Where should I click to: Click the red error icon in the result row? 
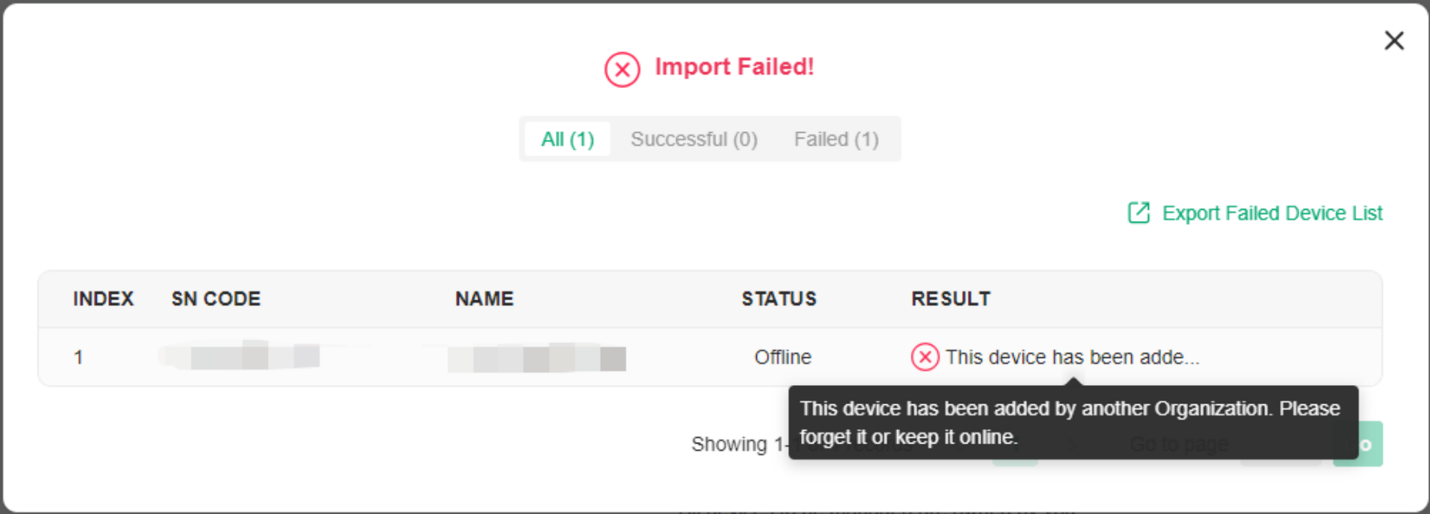click(925, 357)
